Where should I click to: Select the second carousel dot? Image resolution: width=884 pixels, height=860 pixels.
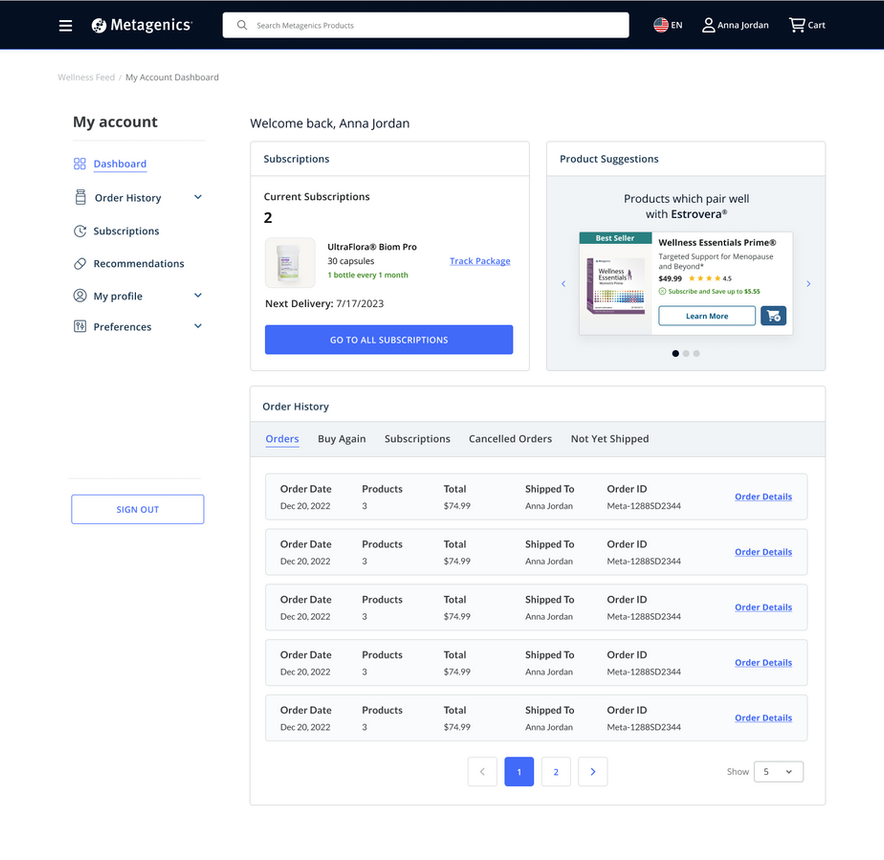pos(686,354)
